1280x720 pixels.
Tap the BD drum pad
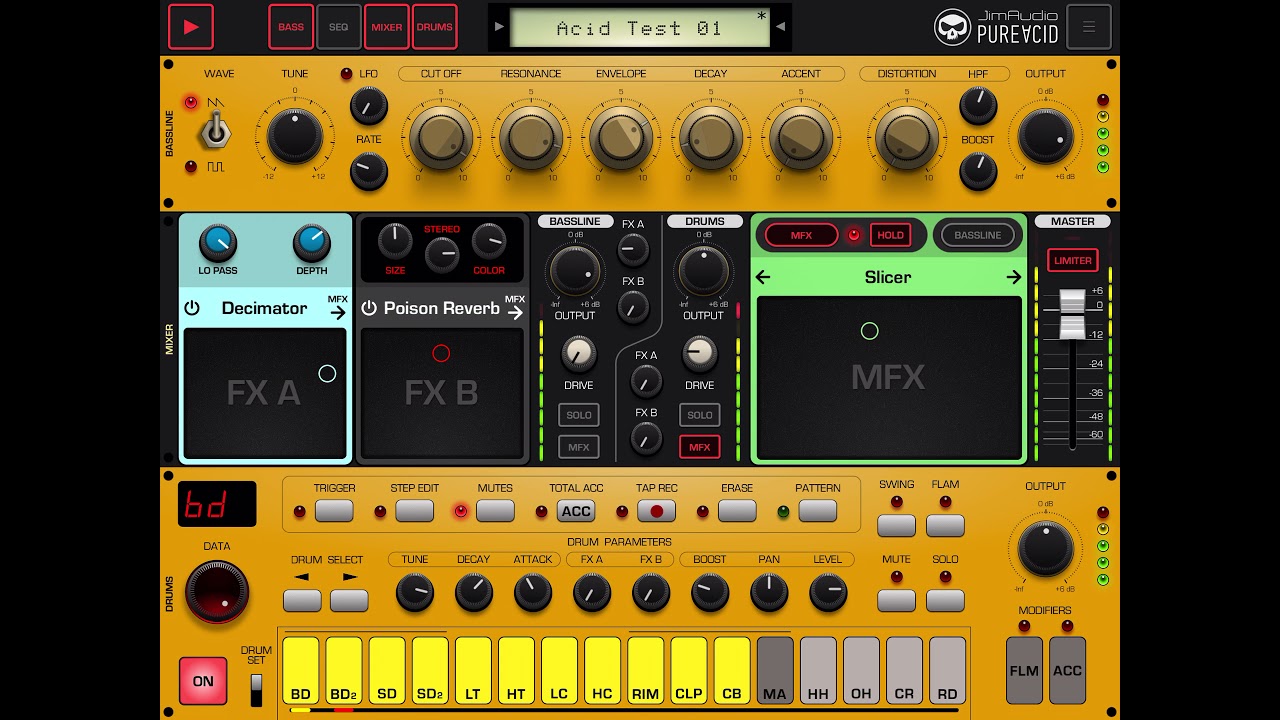[x=301, y=670]
